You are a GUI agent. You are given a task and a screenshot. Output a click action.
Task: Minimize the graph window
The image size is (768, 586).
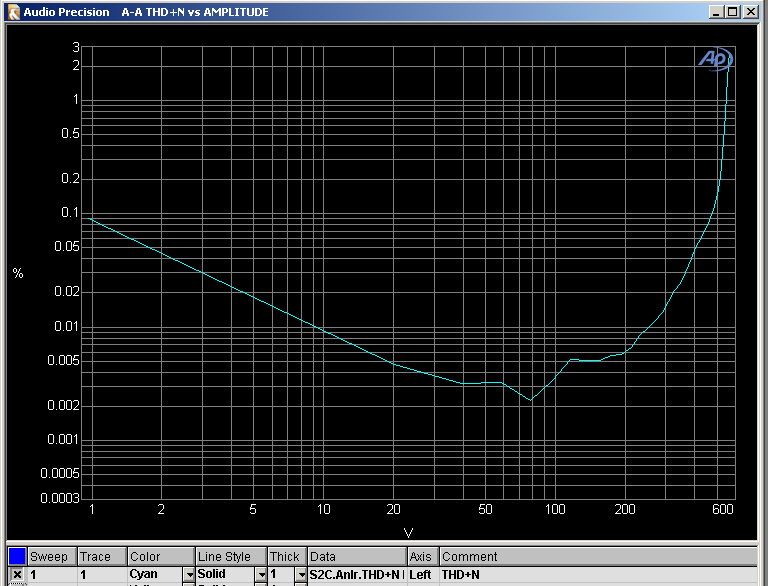717,12
